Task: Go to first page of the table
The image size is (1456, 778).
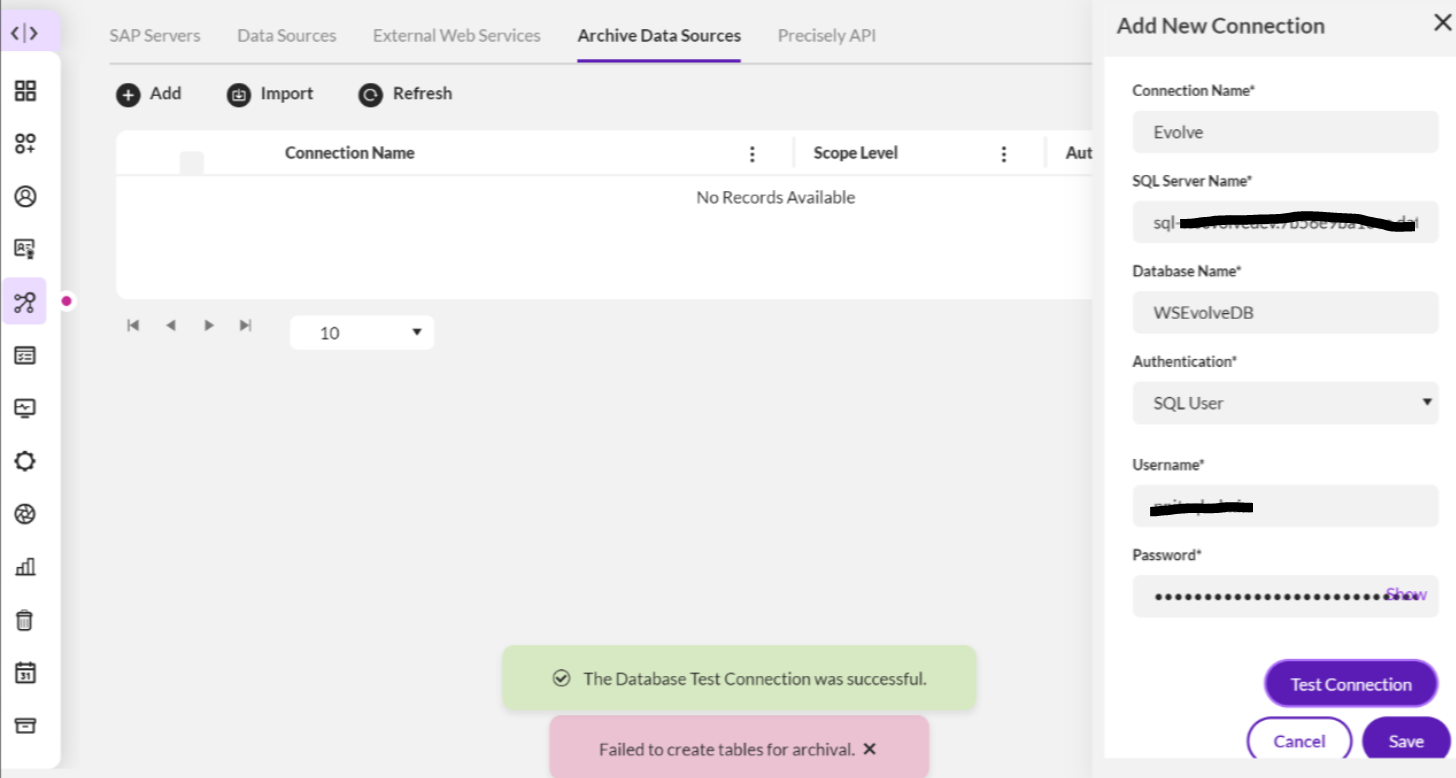Action: pyautogui.click(x=133, y=325)
